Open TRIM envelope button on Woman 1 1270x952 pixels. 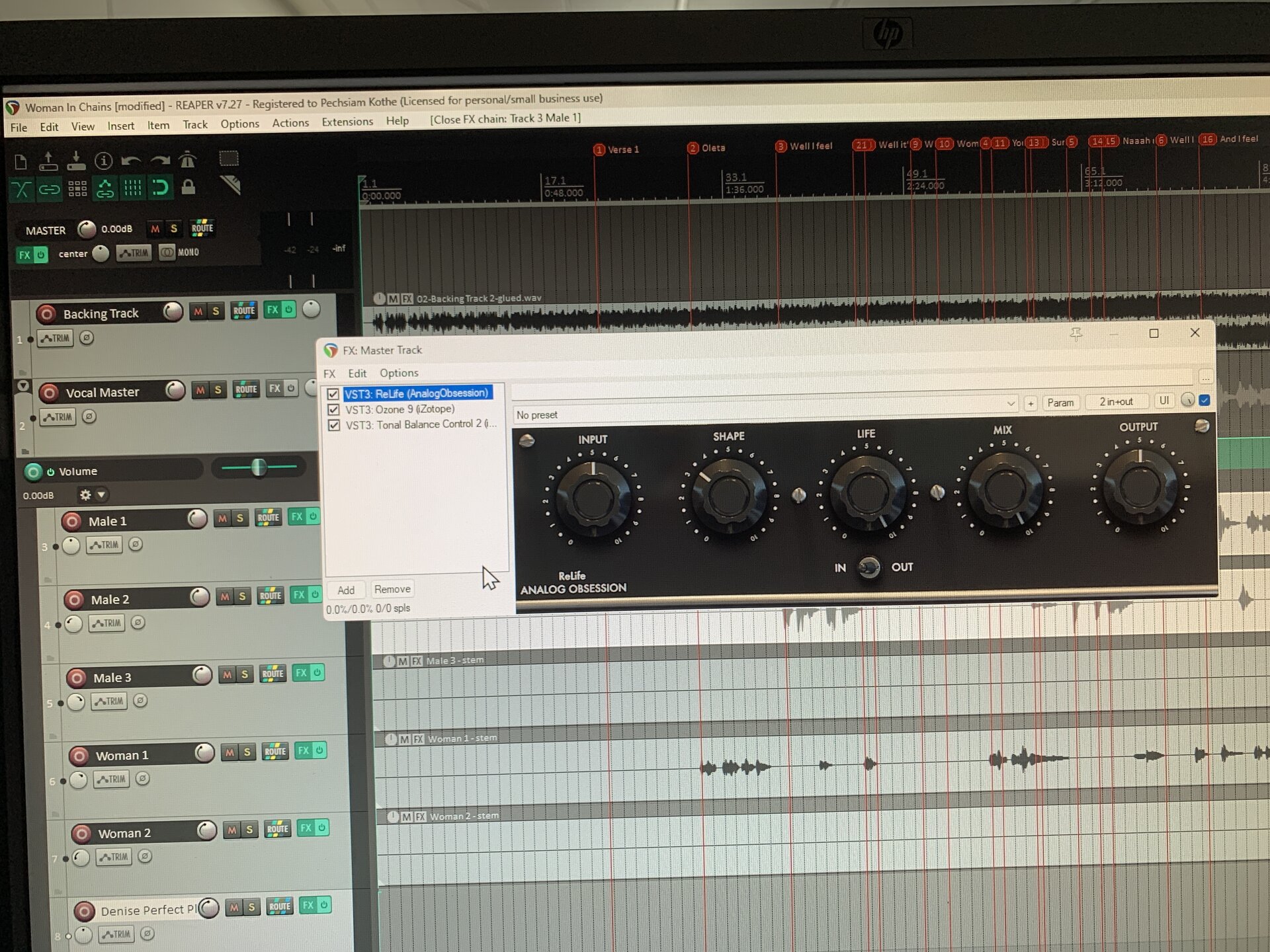[111, 779]
